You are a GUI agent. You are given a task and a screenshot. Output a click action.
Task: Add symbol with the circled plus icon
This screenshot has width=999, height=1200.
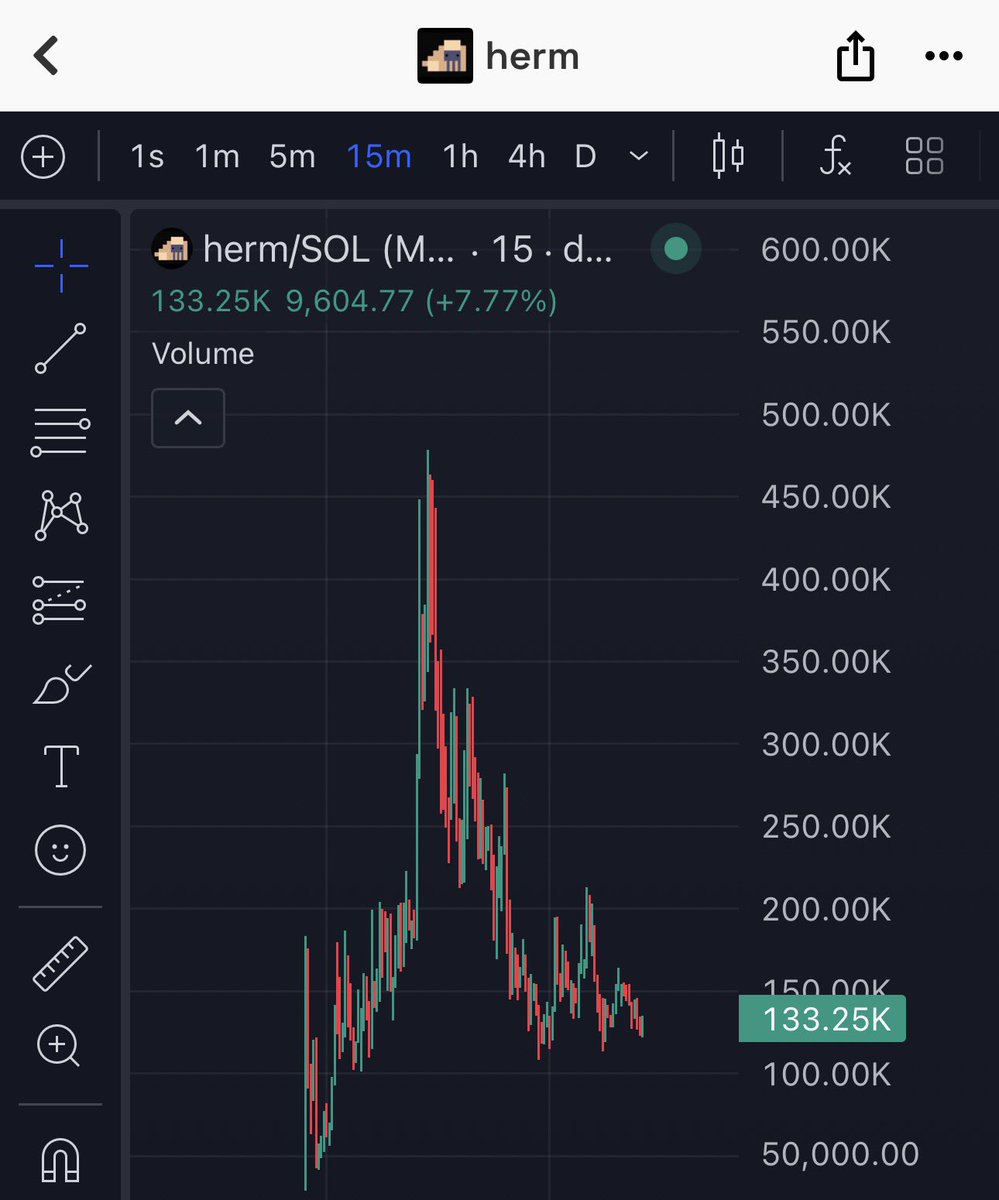[43, 157]
